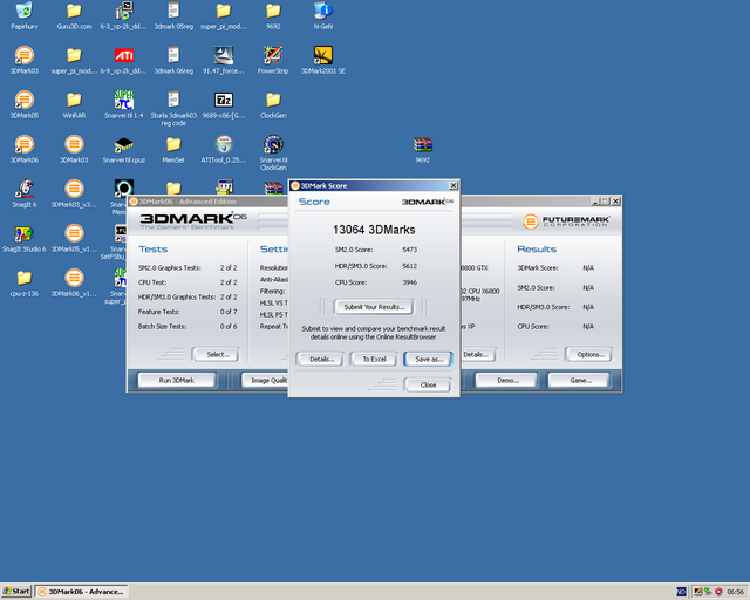Close the 3DMark Score dialog via Close button

click(428, 385)
